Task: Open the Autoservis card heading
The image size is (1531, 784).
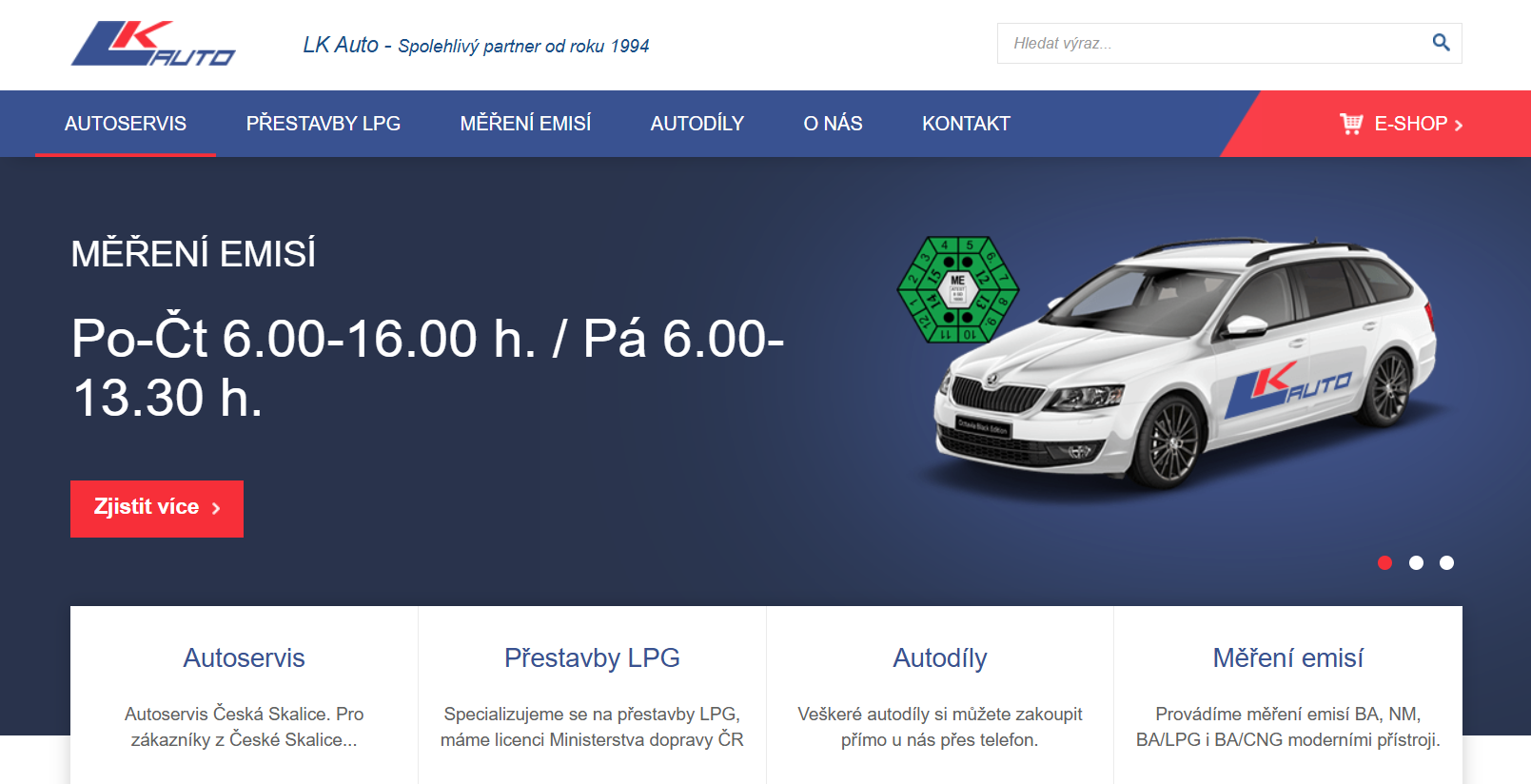Action: tap(245, 658)
